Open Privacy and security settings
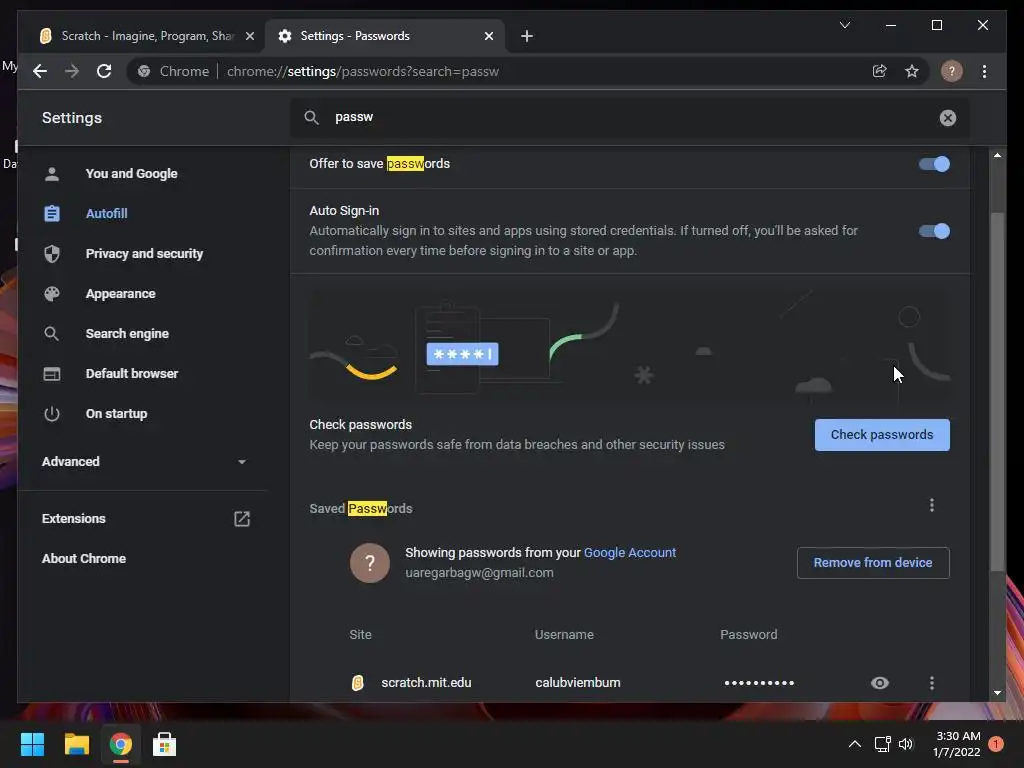 (x=144, y=253)
